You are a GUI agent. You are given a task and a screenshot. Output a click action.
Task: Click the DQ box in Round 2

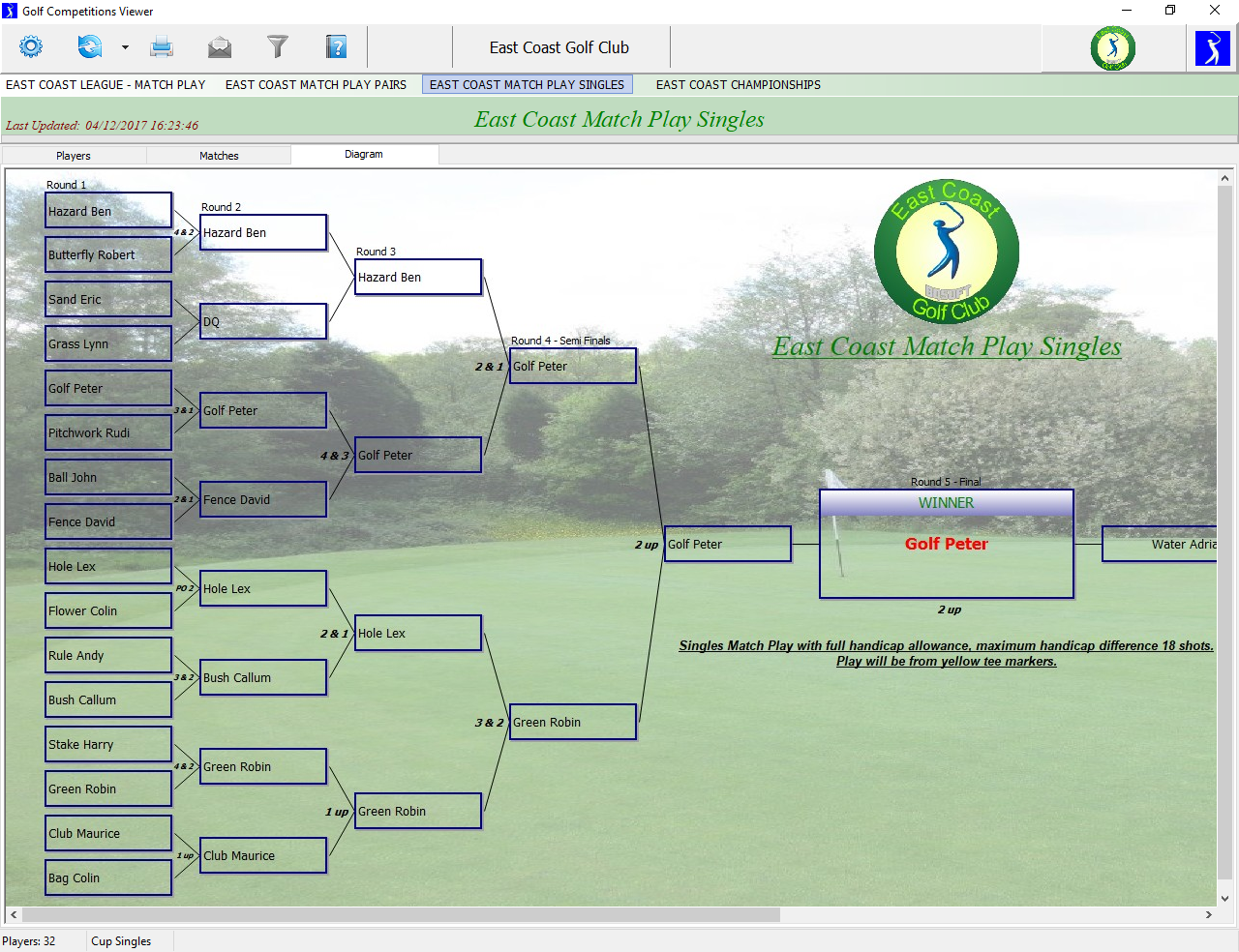click(x=263, y=321)
